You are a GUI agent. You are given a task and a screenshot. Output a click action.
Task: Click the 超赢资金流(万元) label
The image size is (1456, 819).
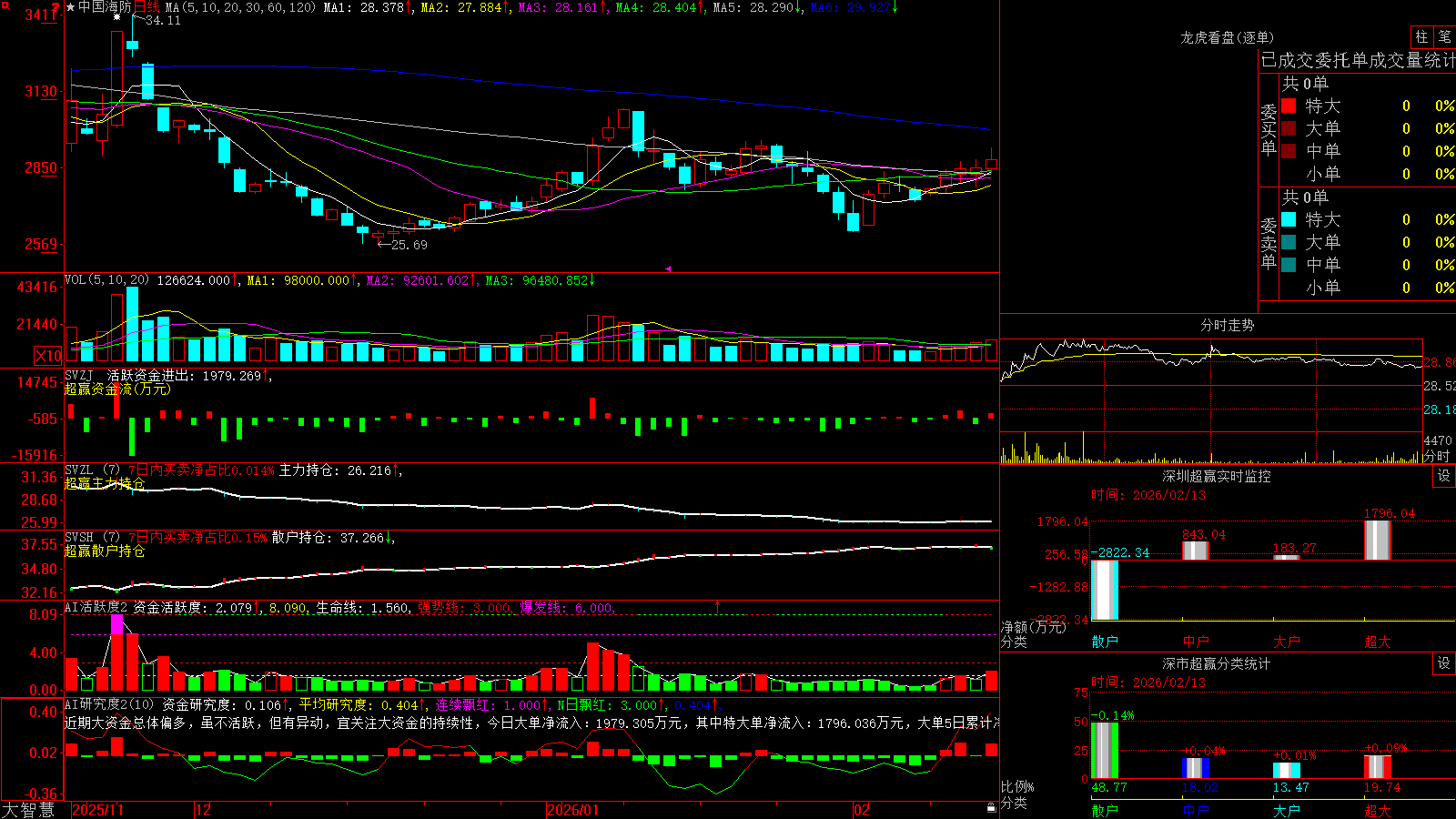click(117, 389)
